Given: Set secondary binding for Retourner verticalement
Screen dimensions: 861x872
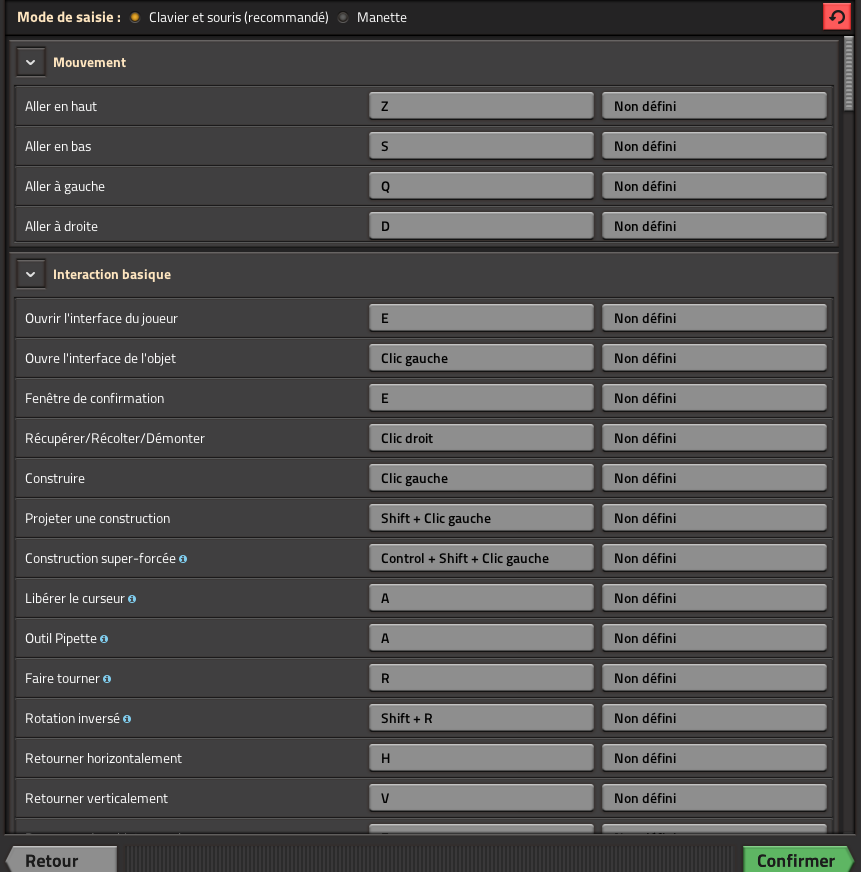Looking at the screenshot, I should point(714,798).
